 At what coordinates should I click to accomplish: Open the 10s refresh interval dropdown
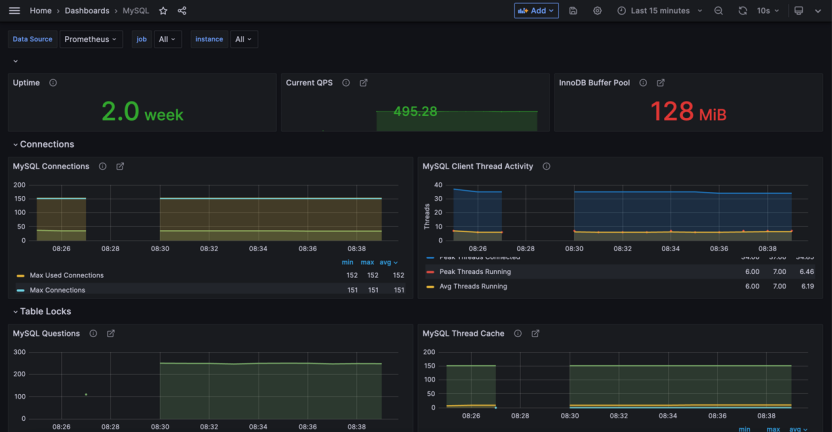point(768,11)
